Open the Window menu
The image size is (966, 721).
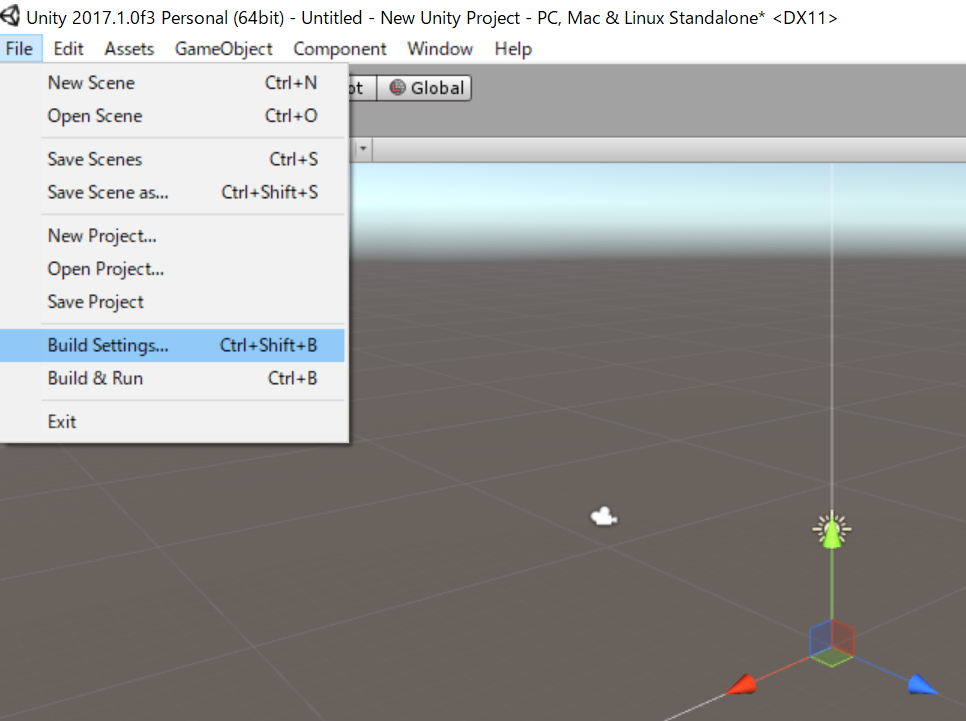(x=440, y=49)
